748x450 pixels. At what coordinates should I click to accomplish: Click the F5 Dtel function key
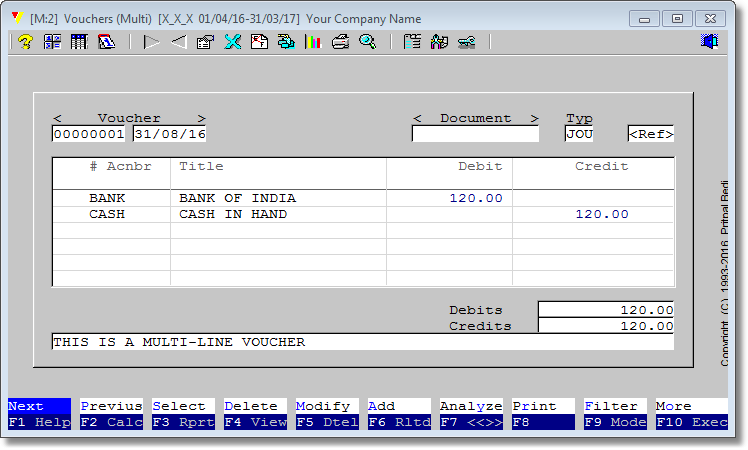point(327,422)
